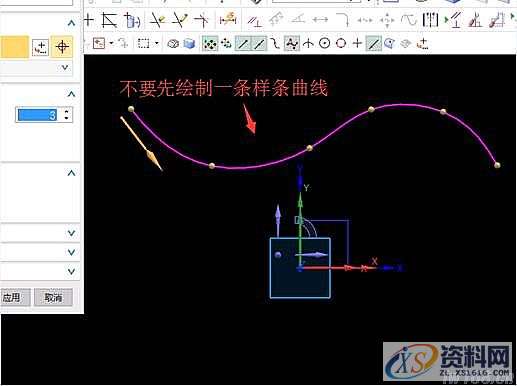Click the sine-wave curve toolbar icon
Image resolution: width=517 pixels, height=386 pixels.
pyautogui.click(x=408, y=20)
